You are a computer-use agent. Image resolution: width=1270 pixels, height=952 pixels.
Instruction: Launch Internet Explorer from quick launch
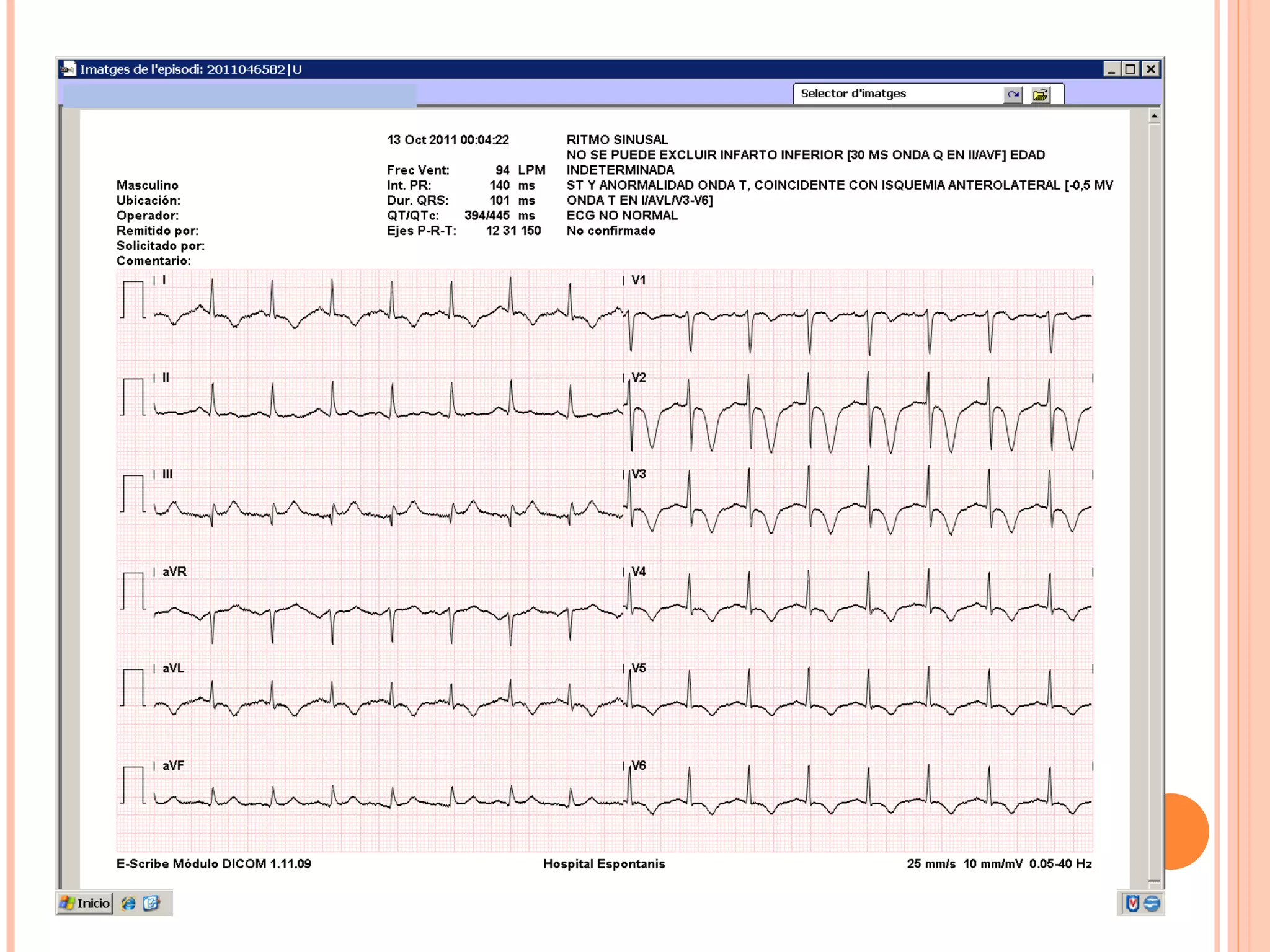[128, 903]
